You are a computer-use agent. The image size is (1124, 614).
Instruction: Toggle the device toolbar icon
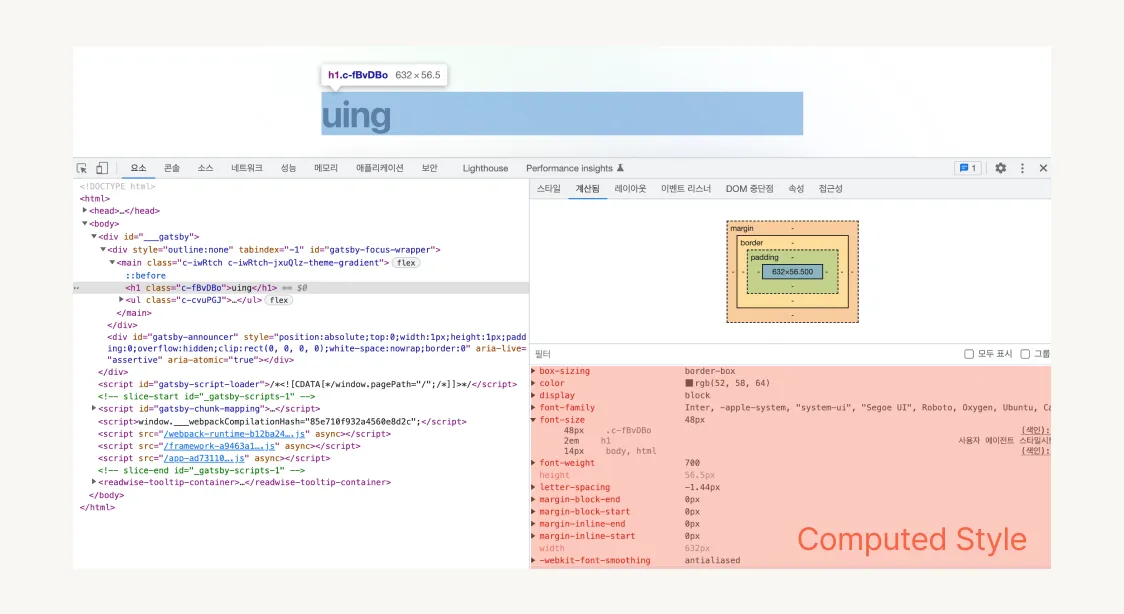point(102,168)
